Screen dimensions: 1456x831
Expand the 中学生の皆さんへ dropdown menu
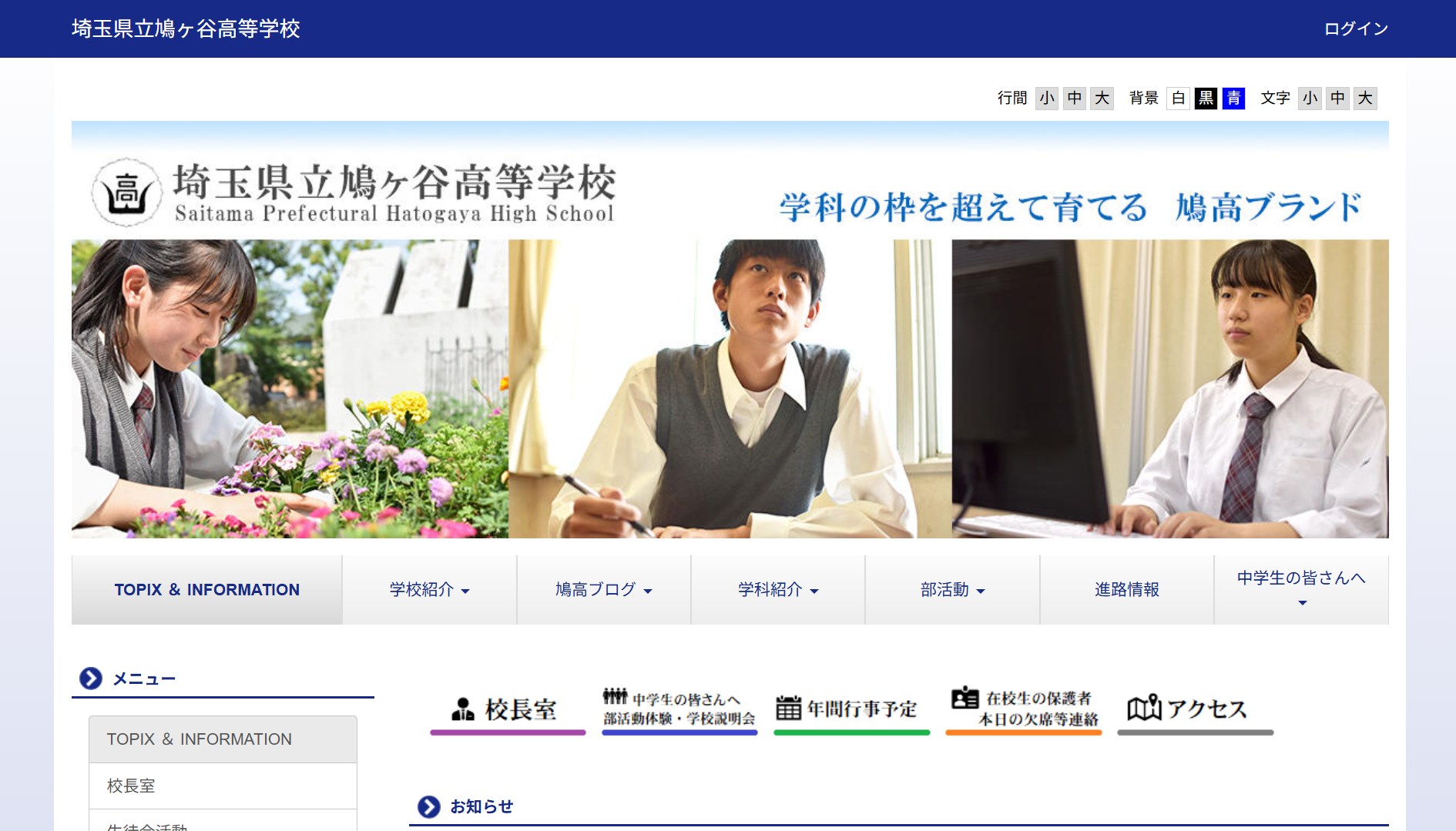(1301, 590)
